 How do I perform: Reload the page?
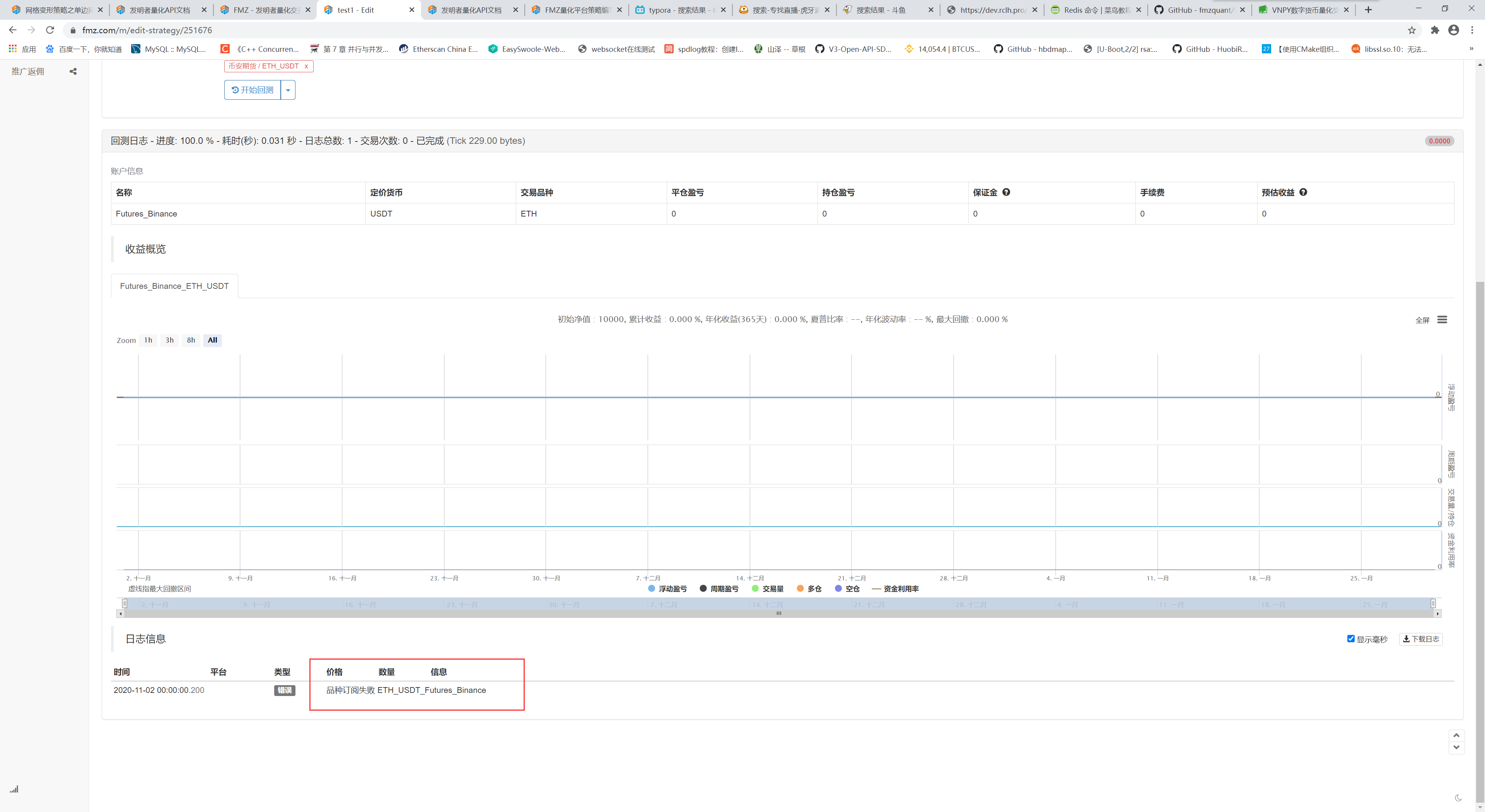pyautogui.click(x=50, y=30)
